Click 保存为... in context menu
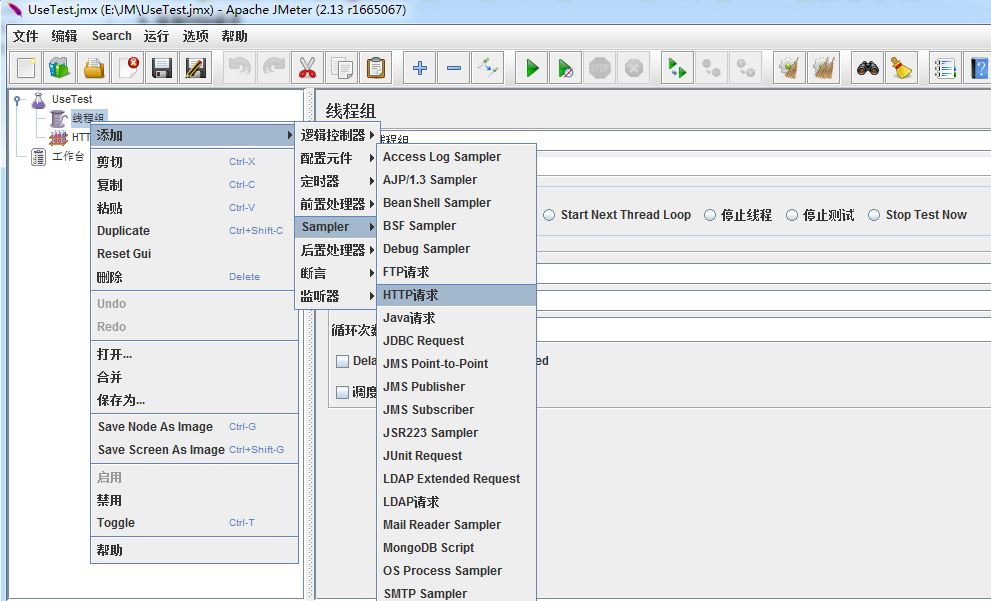991x601 pixels. 193,400
